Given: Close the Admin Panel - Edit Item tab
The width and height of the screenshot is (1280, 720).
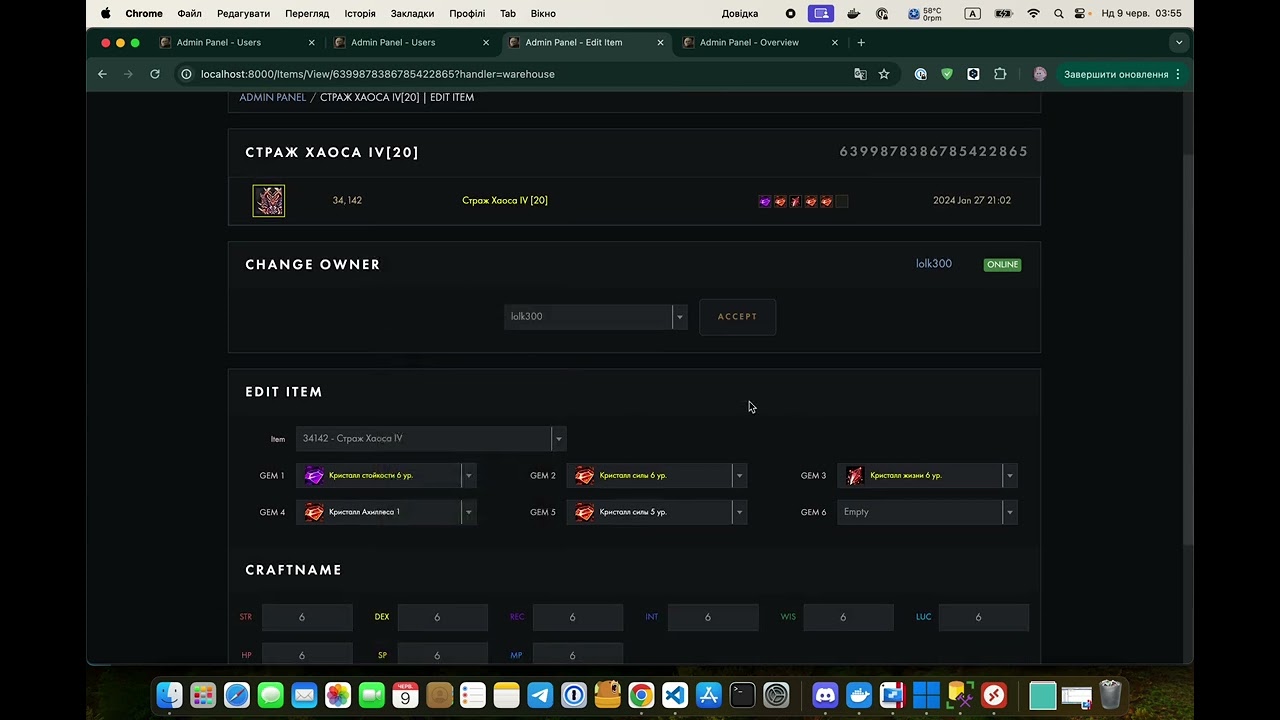Looking at the screenshot, I should (x=660, y=42).
